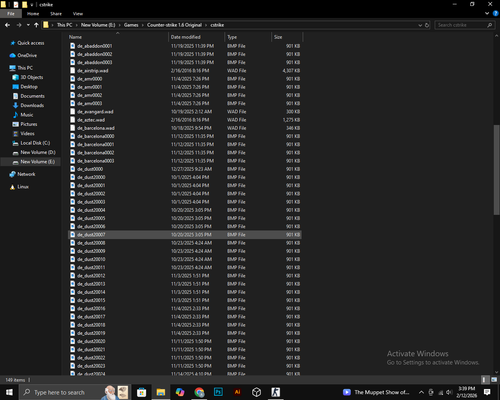Open the volume control tray icon
The image size is (500, 400).
[449, 392]
